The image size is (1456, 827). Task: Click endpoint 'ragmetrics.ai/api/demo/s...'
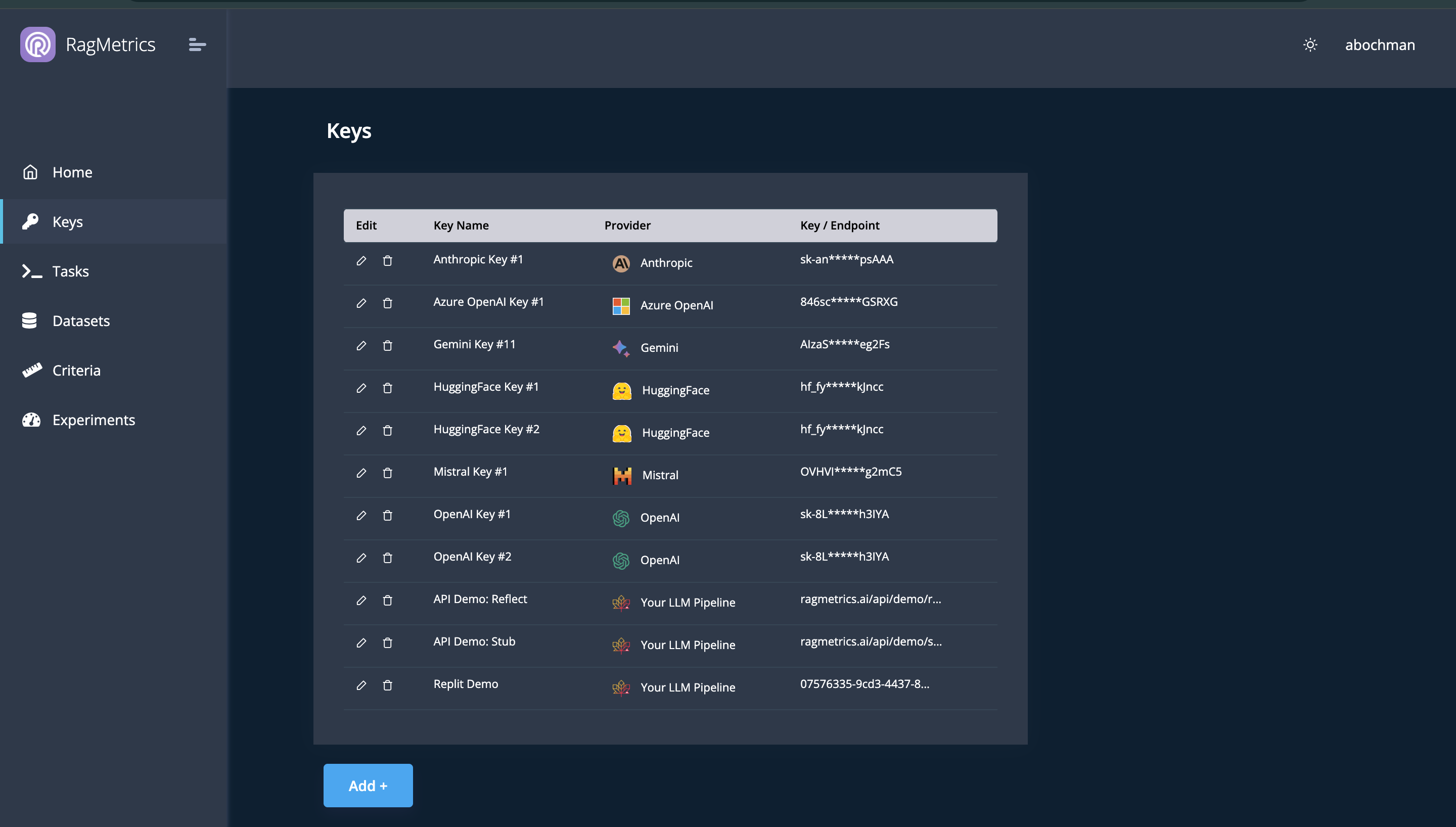[x=871, y=641]
